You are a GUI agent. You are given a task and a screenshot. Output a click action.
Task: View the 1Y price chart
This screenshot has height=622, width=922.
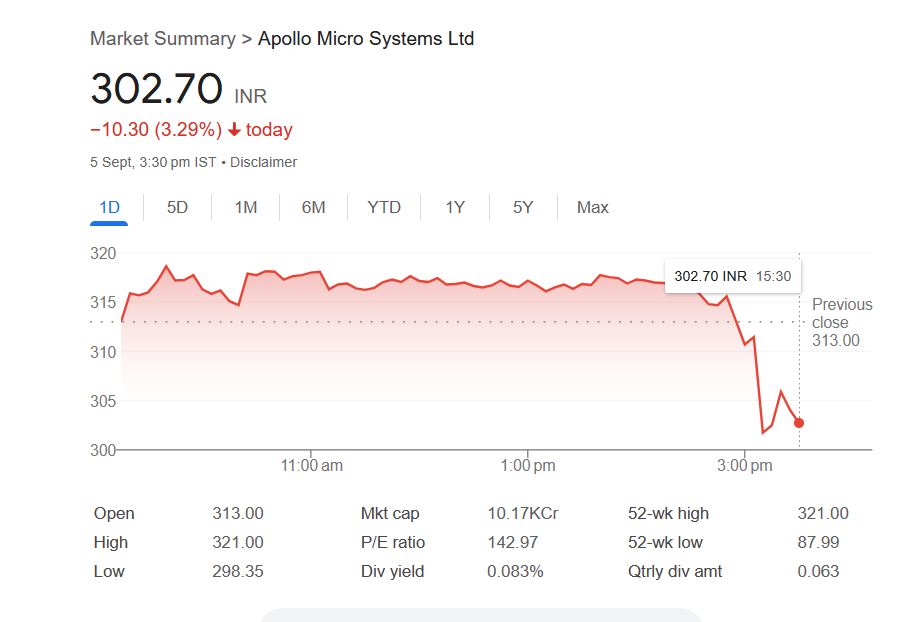tap(455, 207)
